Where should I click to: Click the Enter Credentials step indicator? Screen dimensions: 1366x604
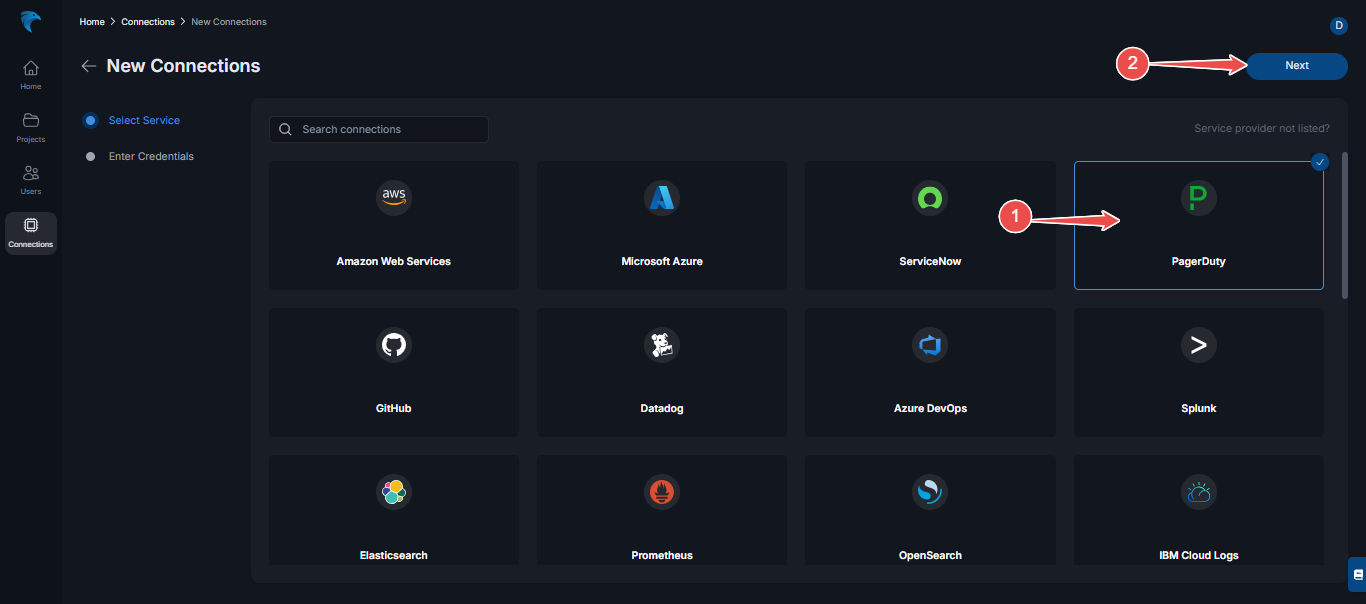(x=151, y=156)
